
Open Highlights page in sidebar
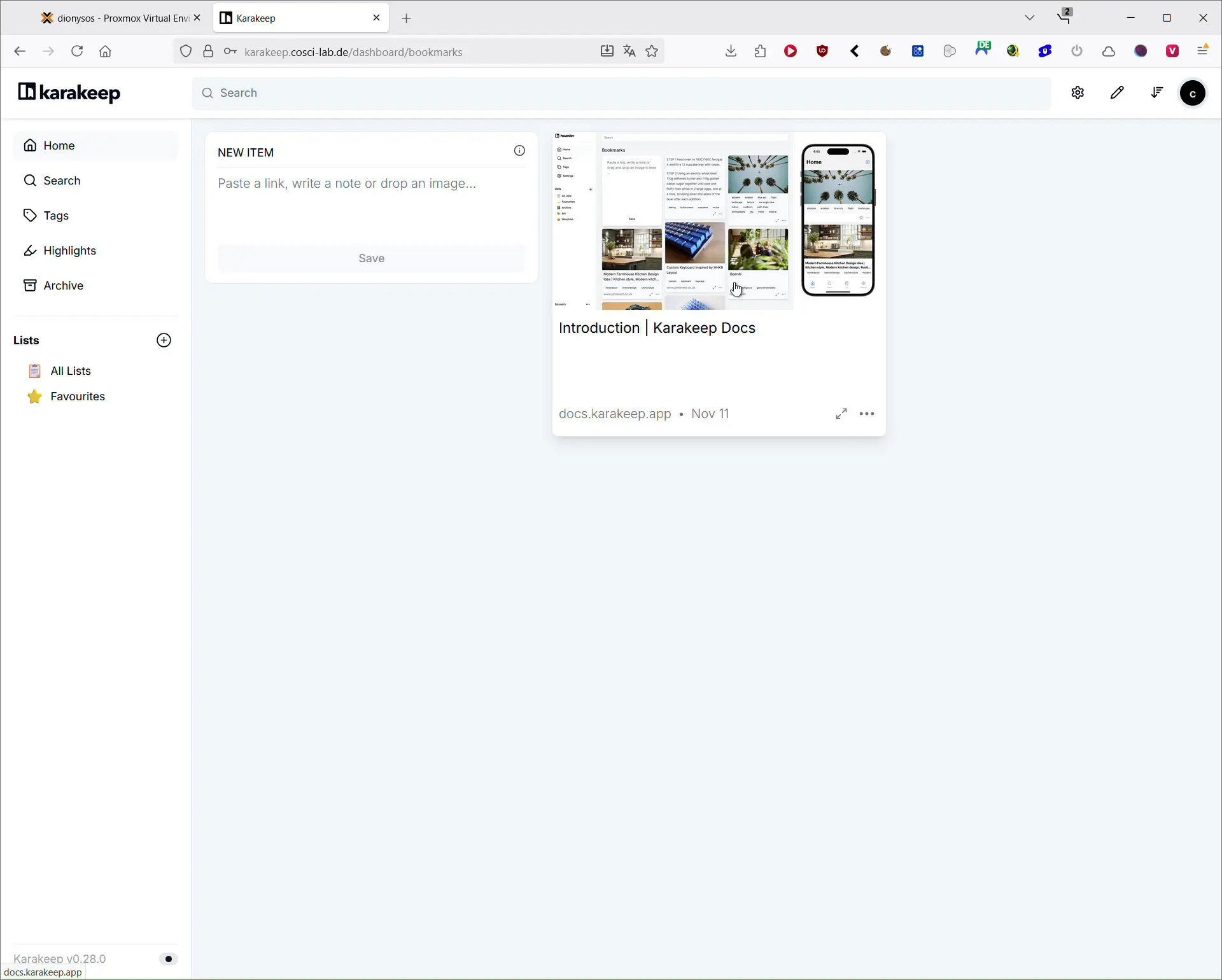point(69,251)
